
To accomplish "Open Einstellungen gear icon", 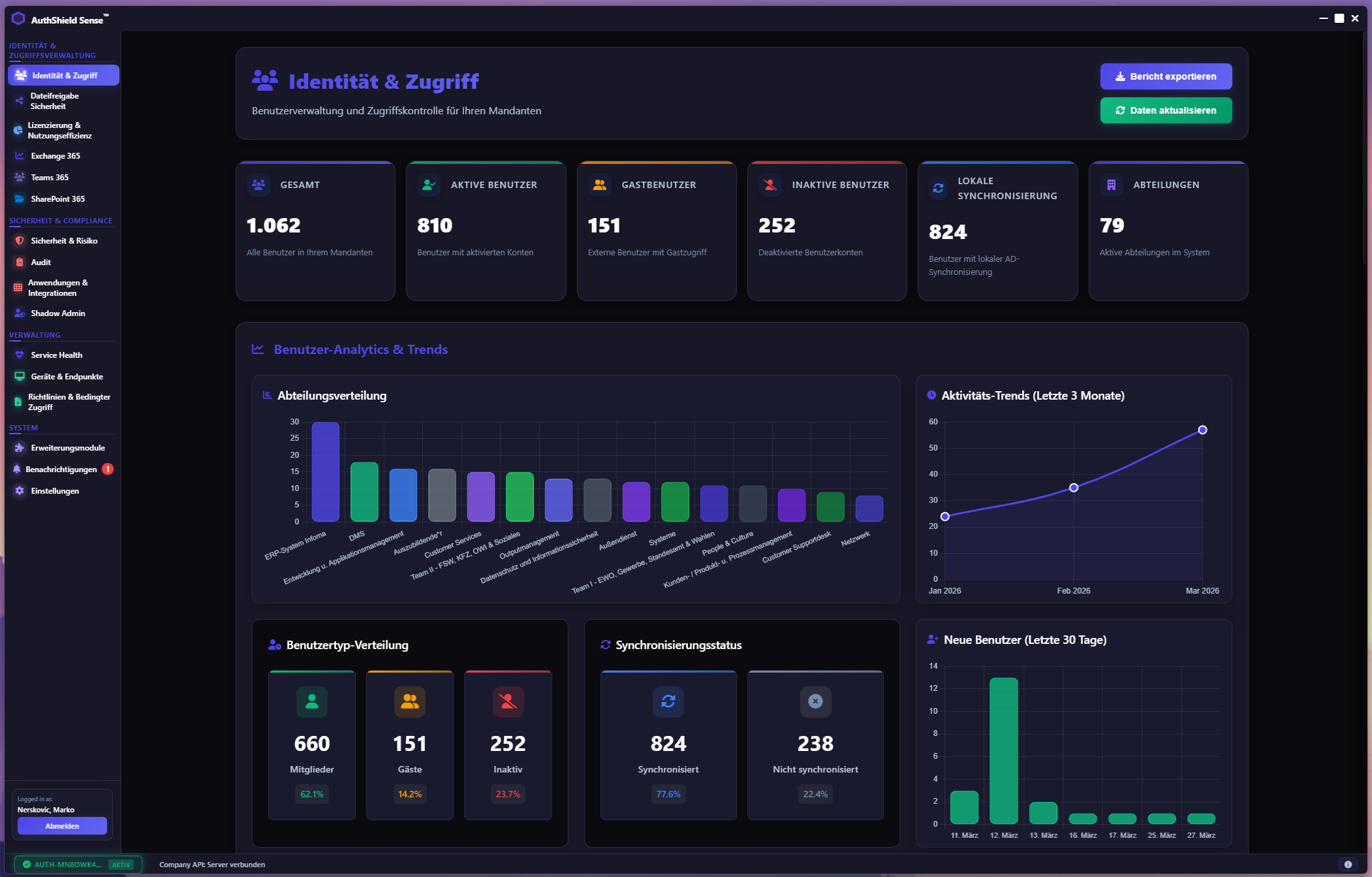I will (x=20, y=491).
